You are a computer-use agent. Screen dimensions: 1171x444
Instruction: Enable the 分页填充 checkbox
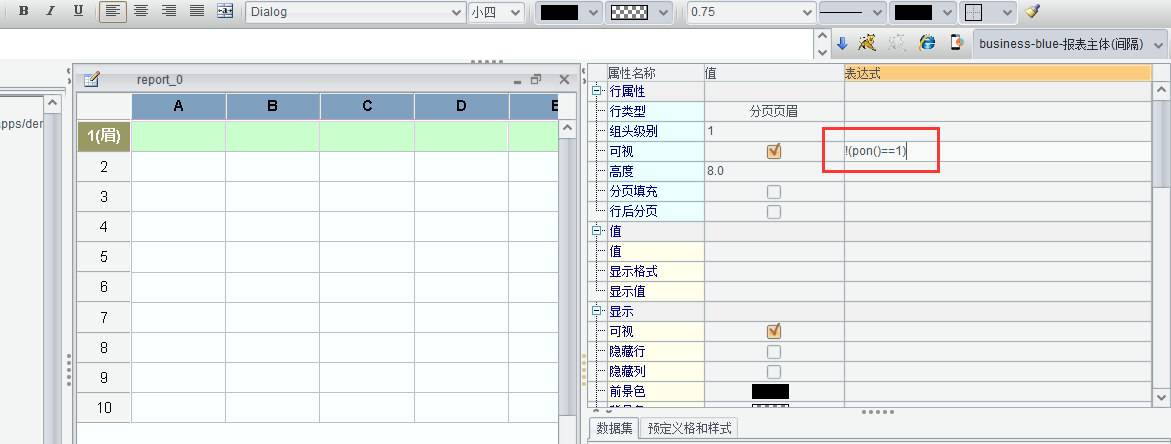point(774,192)
